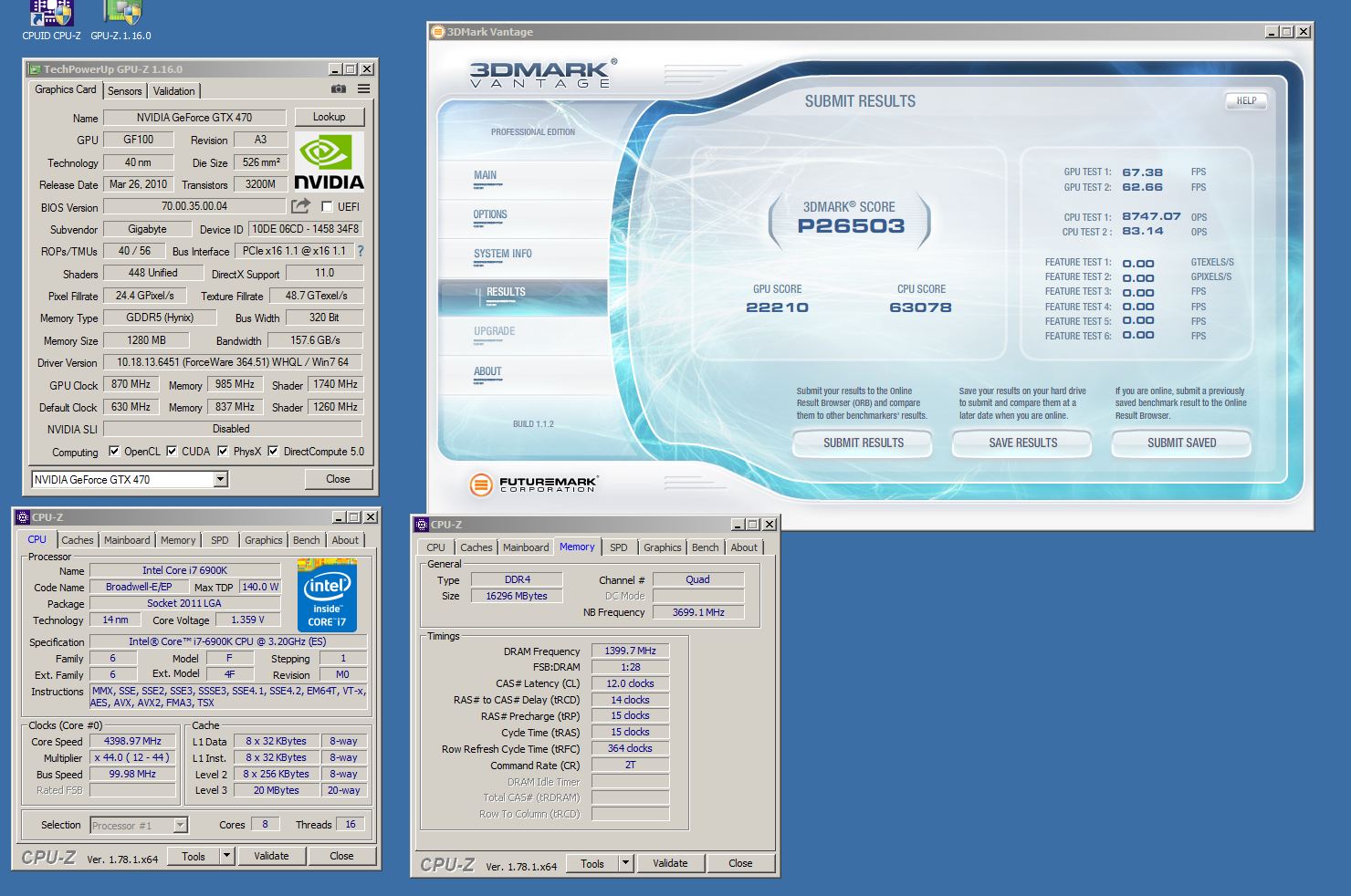Click Close button in CPU-Z CPU window
The height and width of the screenshot is (896, 1351).
pos(341,856)
